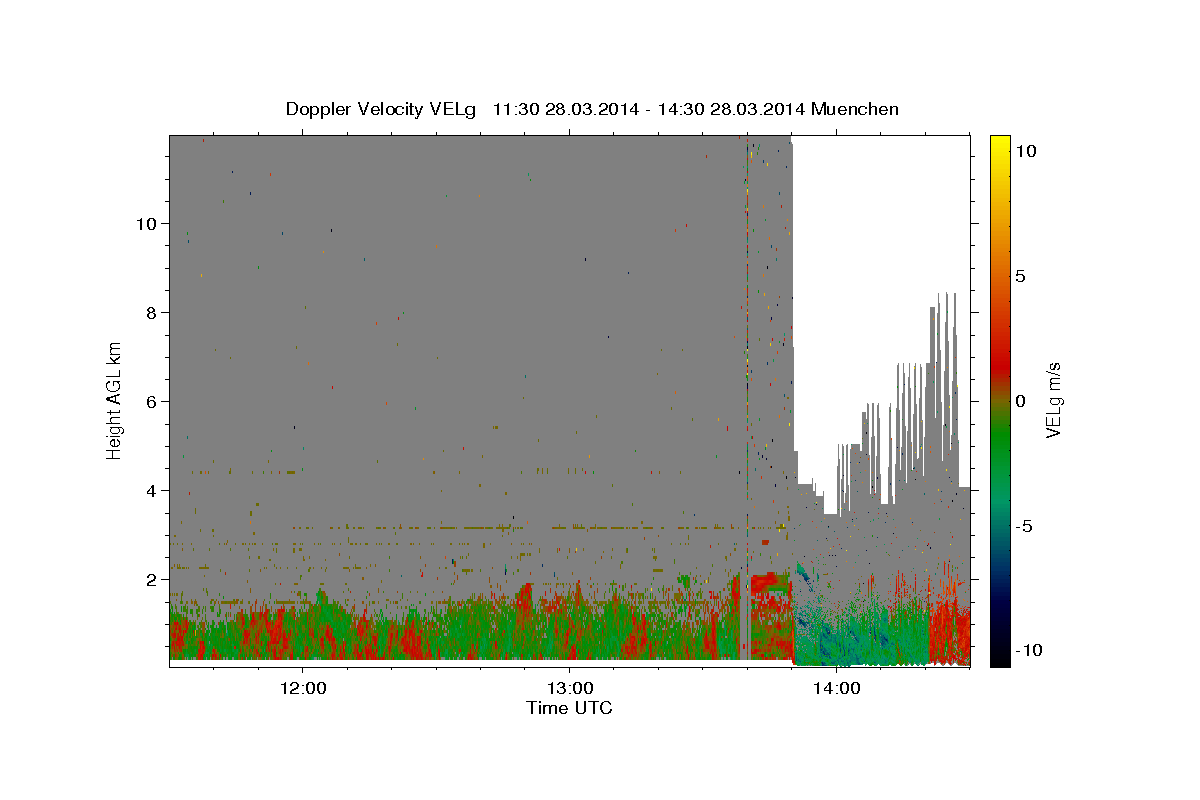
Task: Click the height tick label 8
Action: pyautogui.click(x=150, y=312)
